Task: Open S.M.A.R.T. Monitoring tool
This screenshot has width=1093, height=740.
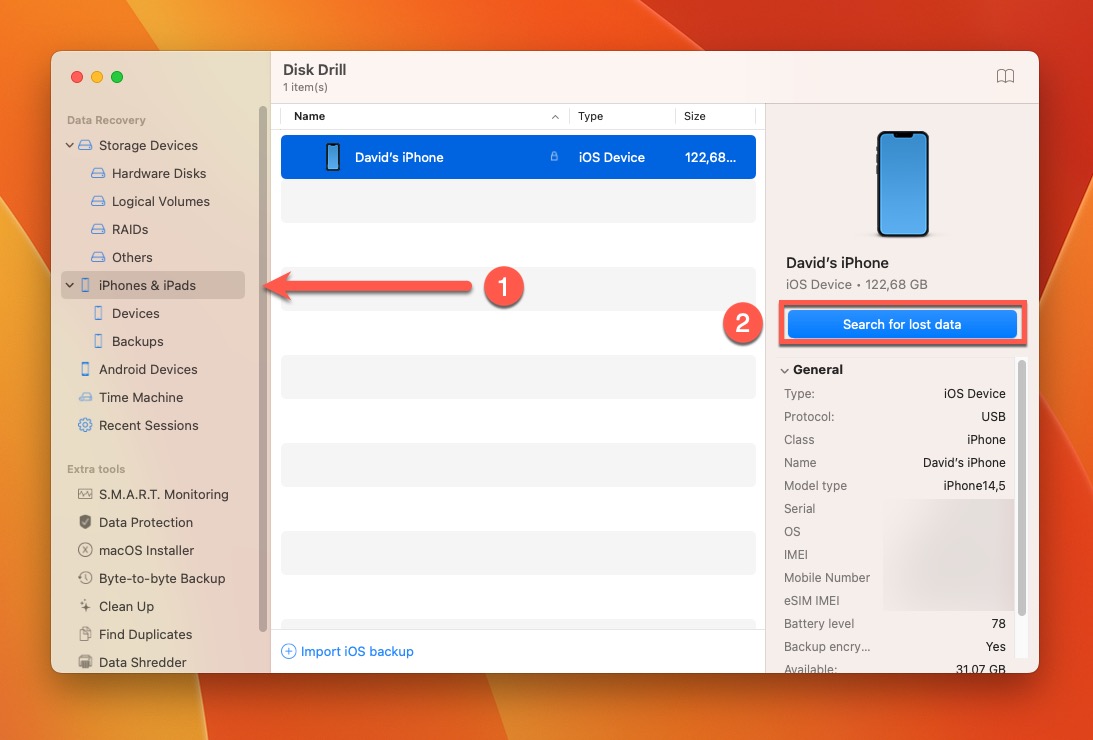Action: pos(163,494)
